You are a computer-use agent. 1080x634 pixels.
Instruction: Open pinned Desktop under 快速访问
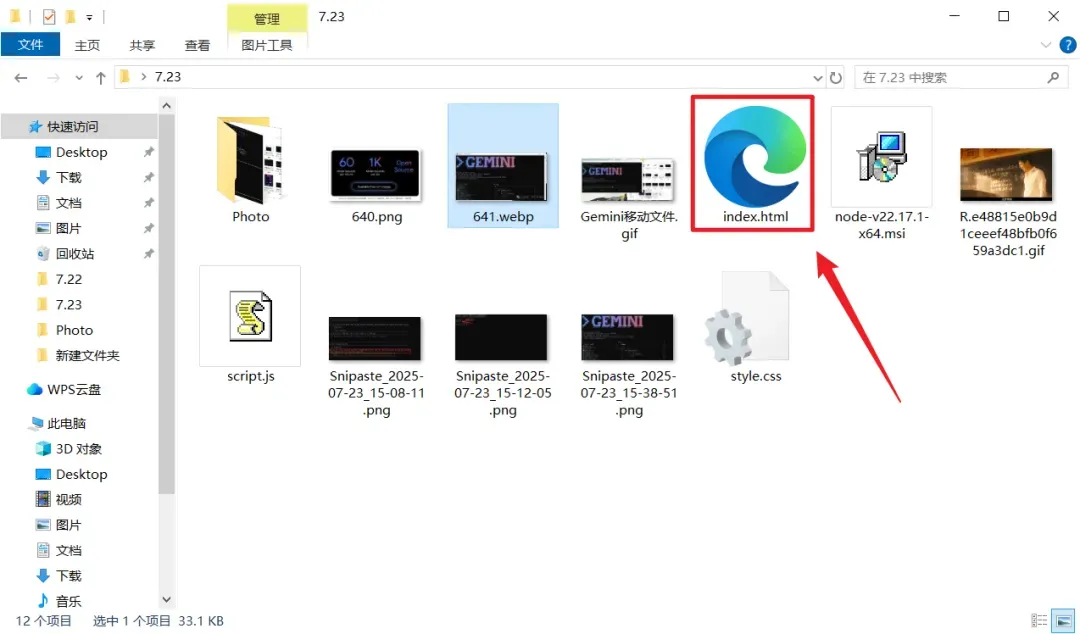(79, 152)
